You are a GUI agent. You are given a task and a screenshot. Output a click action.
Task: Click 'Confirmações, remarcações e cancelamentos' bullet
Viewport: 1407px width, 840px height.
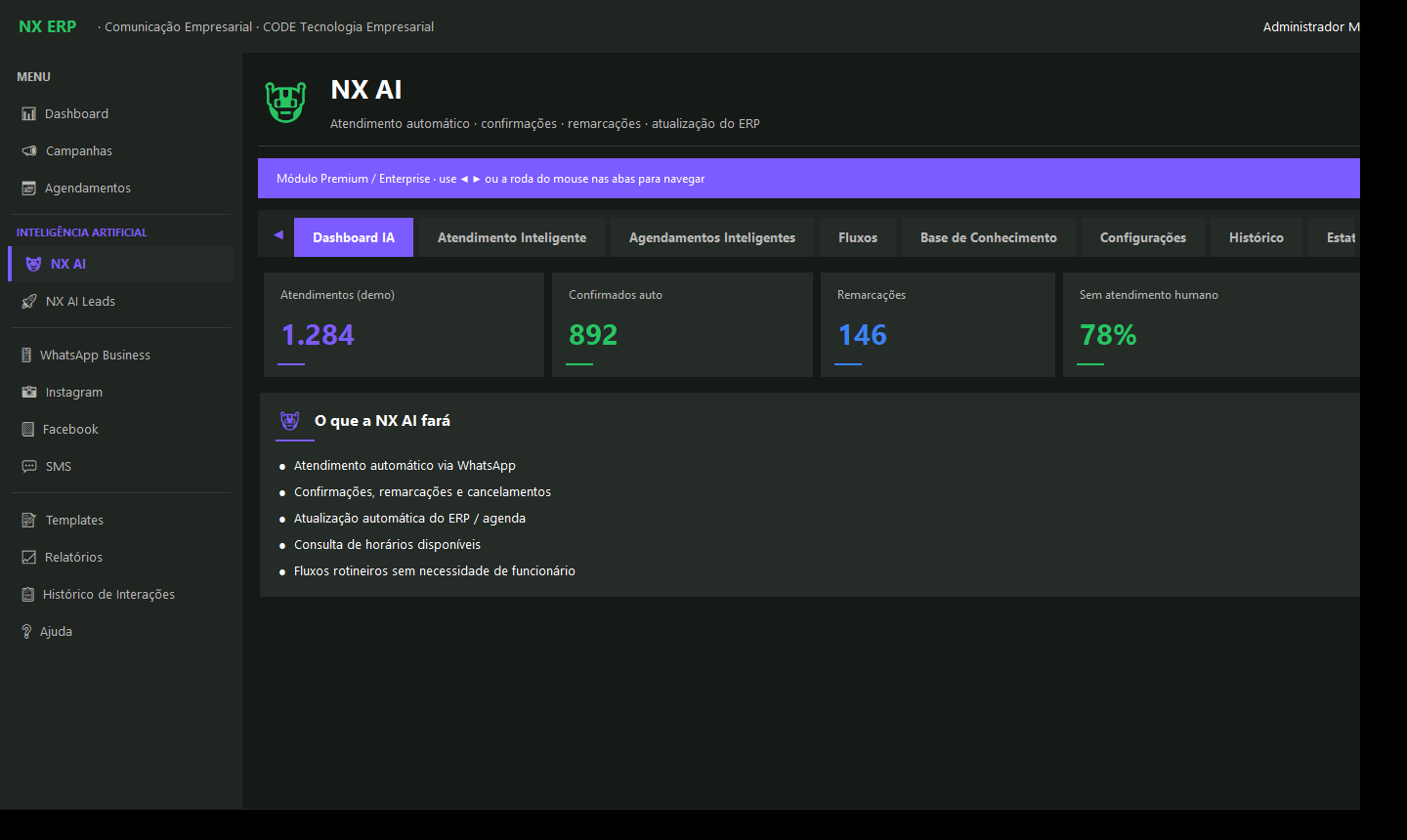(422, 492)
